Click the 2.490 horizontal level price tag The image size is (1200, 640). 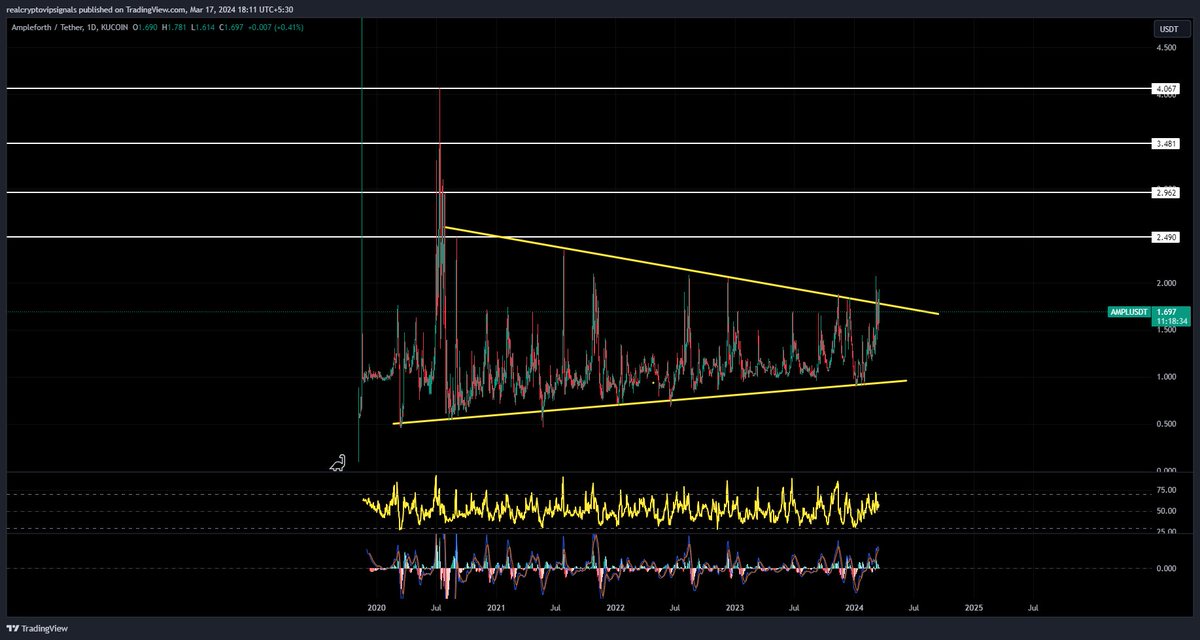point(1166,237)
